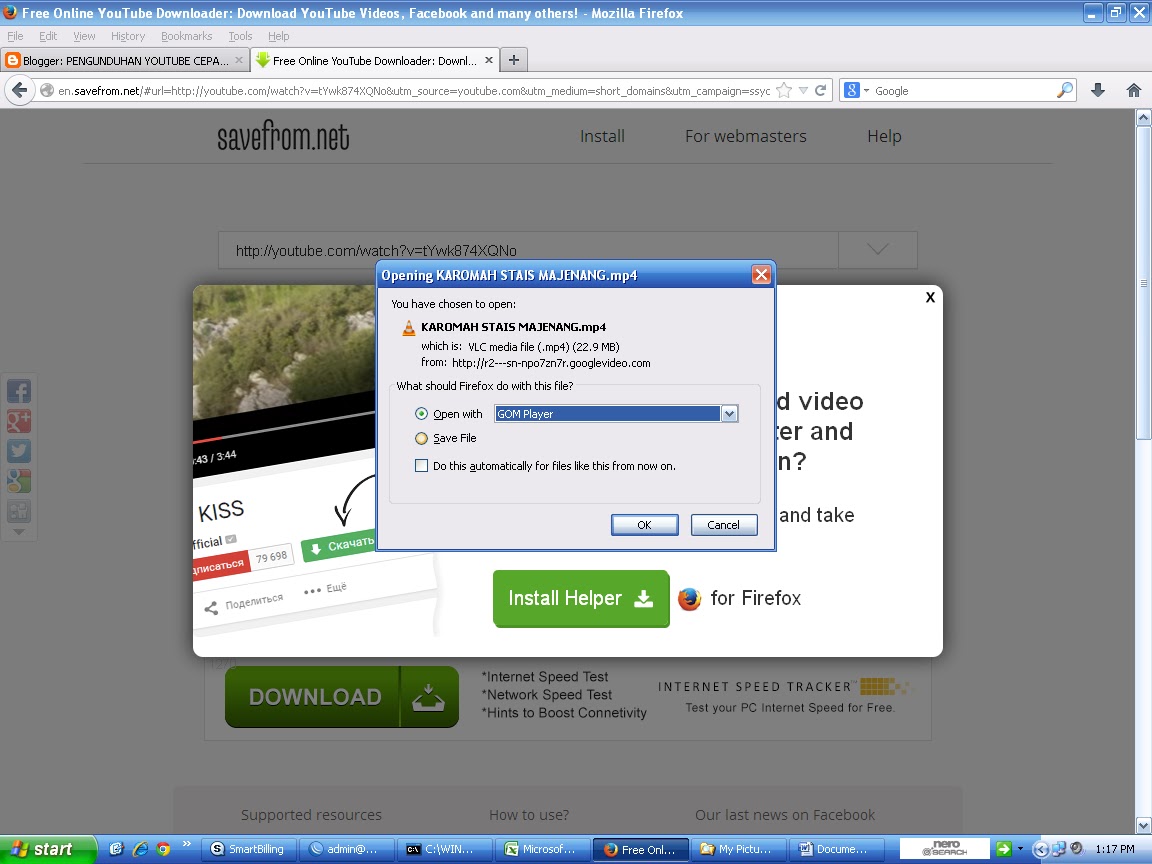Image resolution: width=1152 pixels, height=864 pixels.
Task: Expand hidden system tray icons
Action: [1040, 849]
